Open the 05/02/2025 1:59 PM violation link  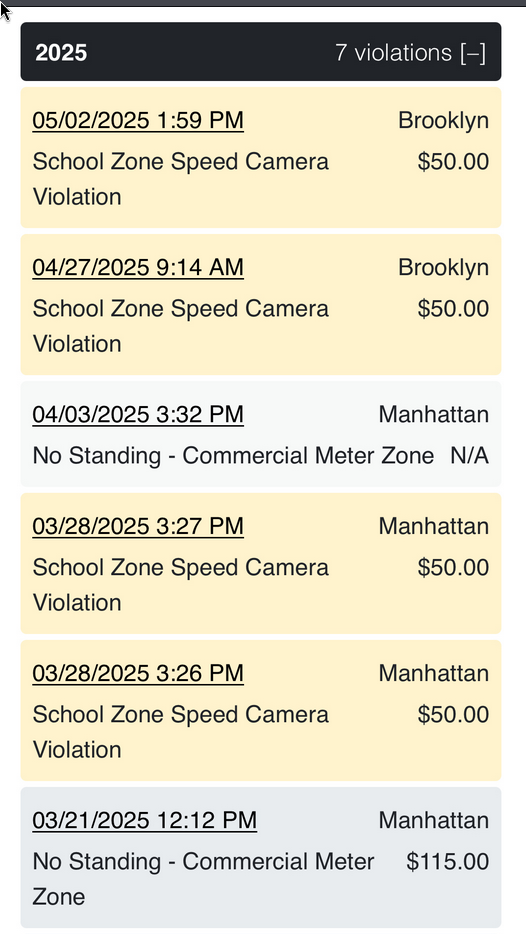point(138,120)
